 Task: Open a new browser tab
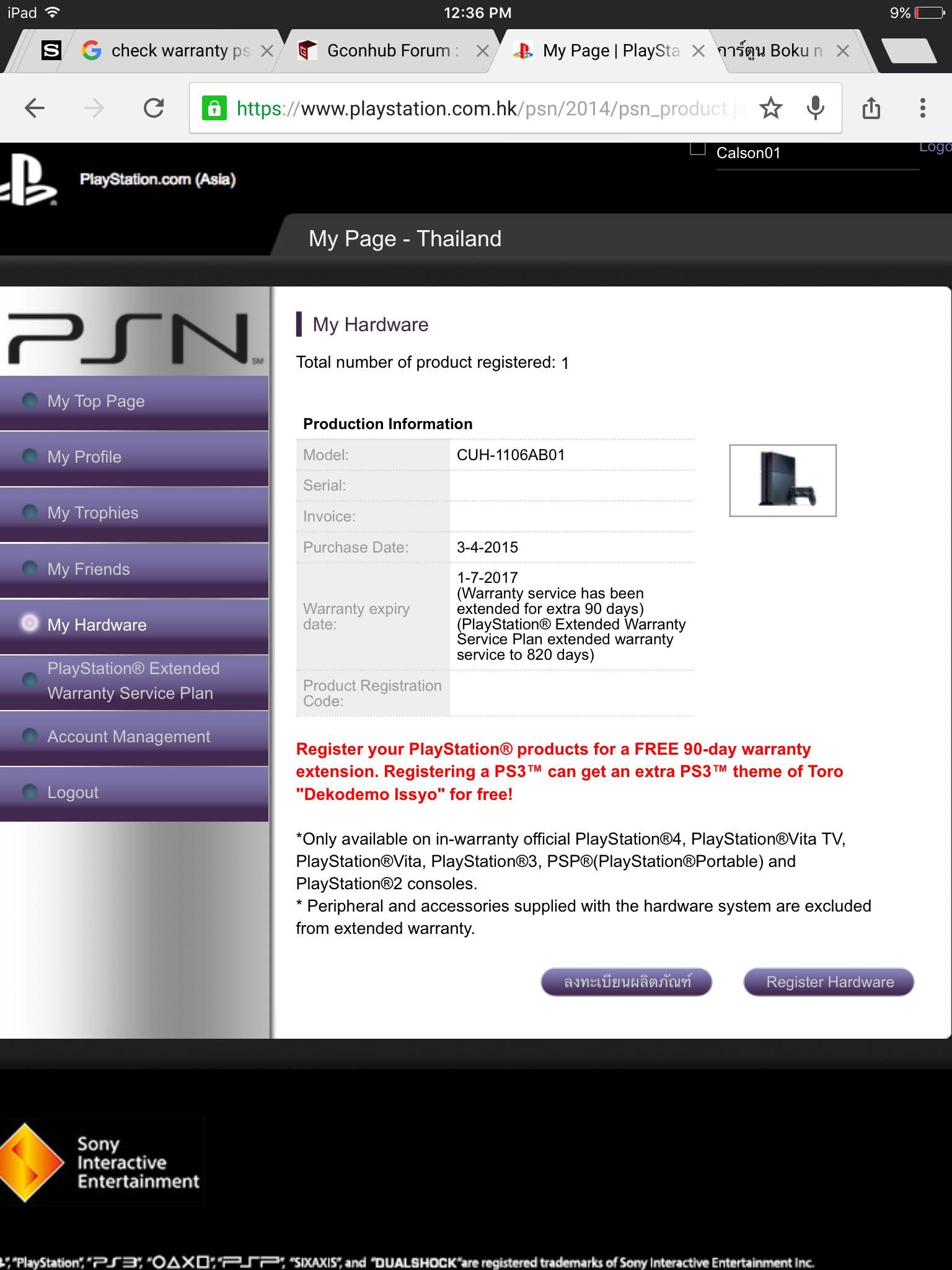(909, 51)
